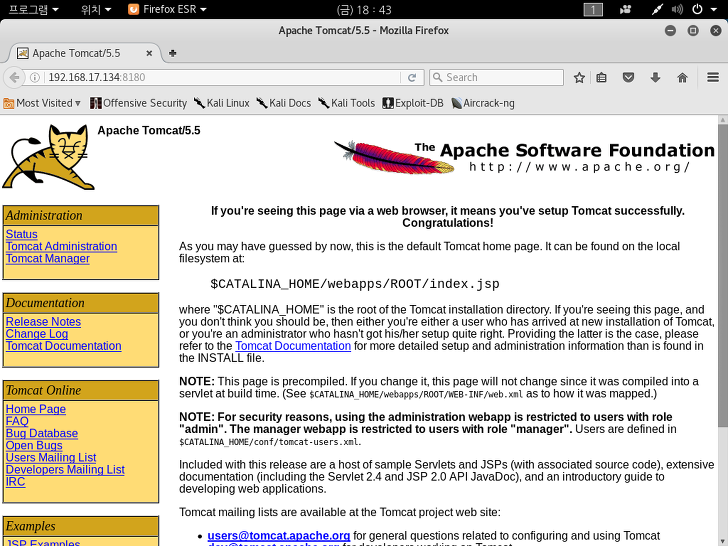This screenshot has height=546, width=728.
Task: Select the Apache Tomcat/5.5 tab
Action: [85, 53]
